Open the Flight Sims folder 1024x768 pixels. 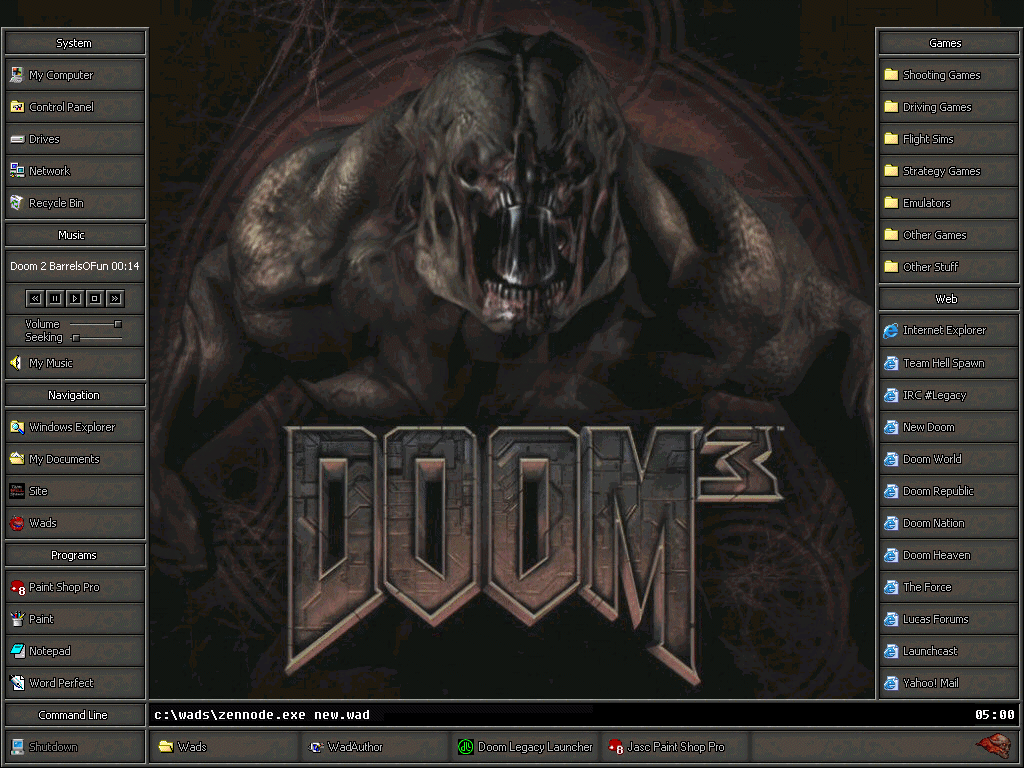(x=948, y=139)
